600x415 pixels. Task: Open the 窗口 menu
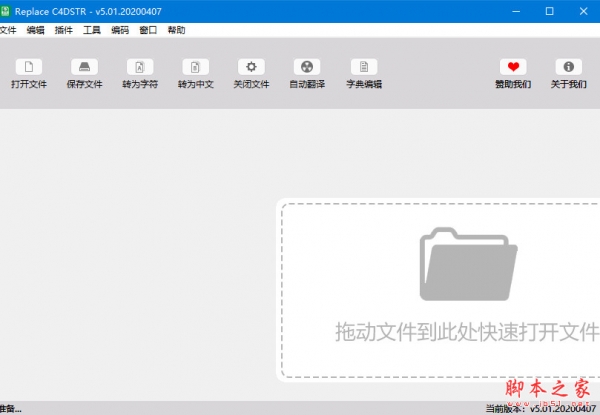pyautogui.click(x=148, y=30)
